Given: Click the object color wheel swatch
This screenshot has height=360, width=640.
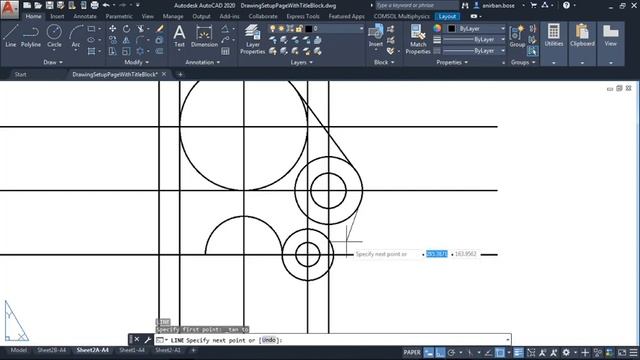Looking at the screenshot, I should 437,28.
